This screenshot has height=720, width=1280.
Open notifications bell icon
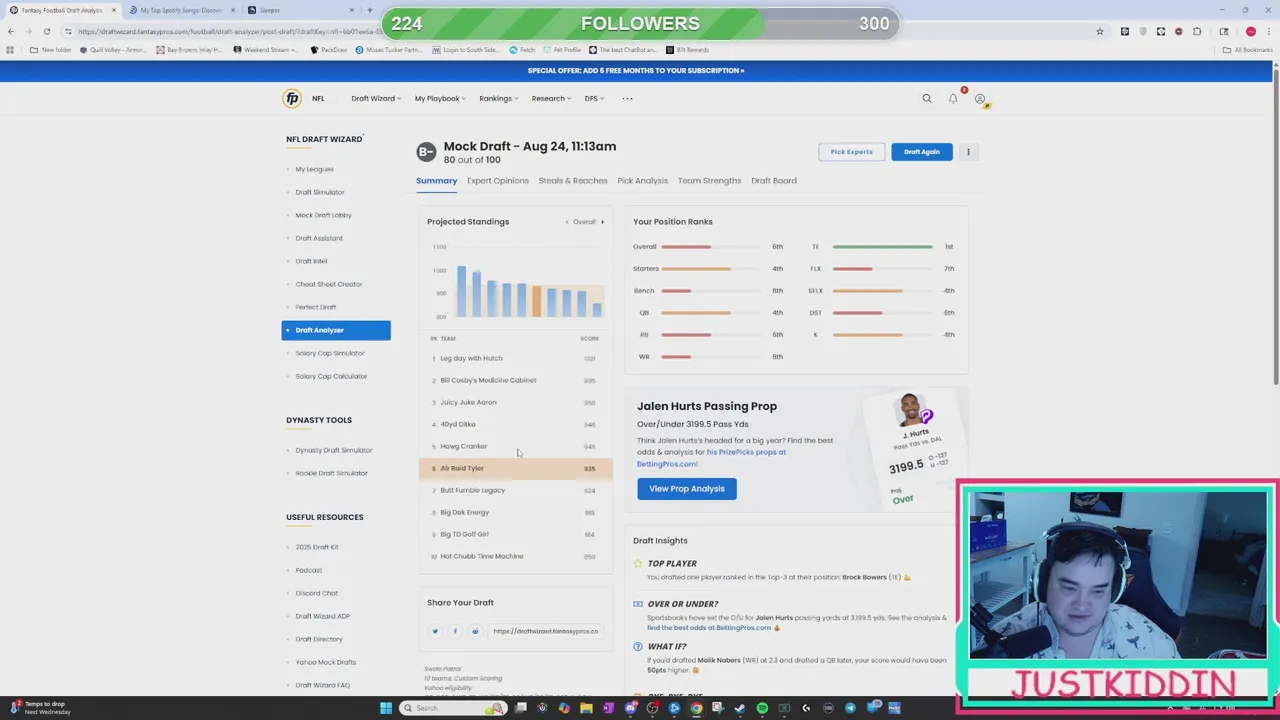953,98
